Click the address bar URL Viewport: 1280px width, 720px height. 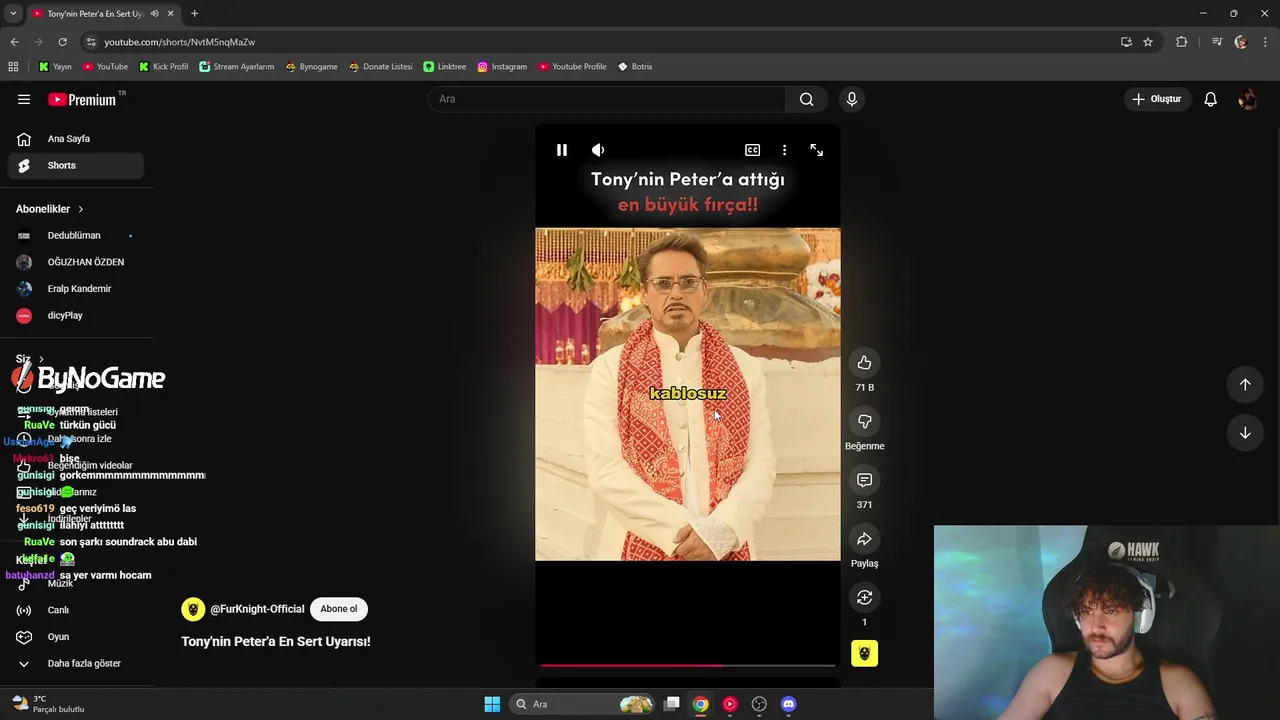click(x=180, y=42)
